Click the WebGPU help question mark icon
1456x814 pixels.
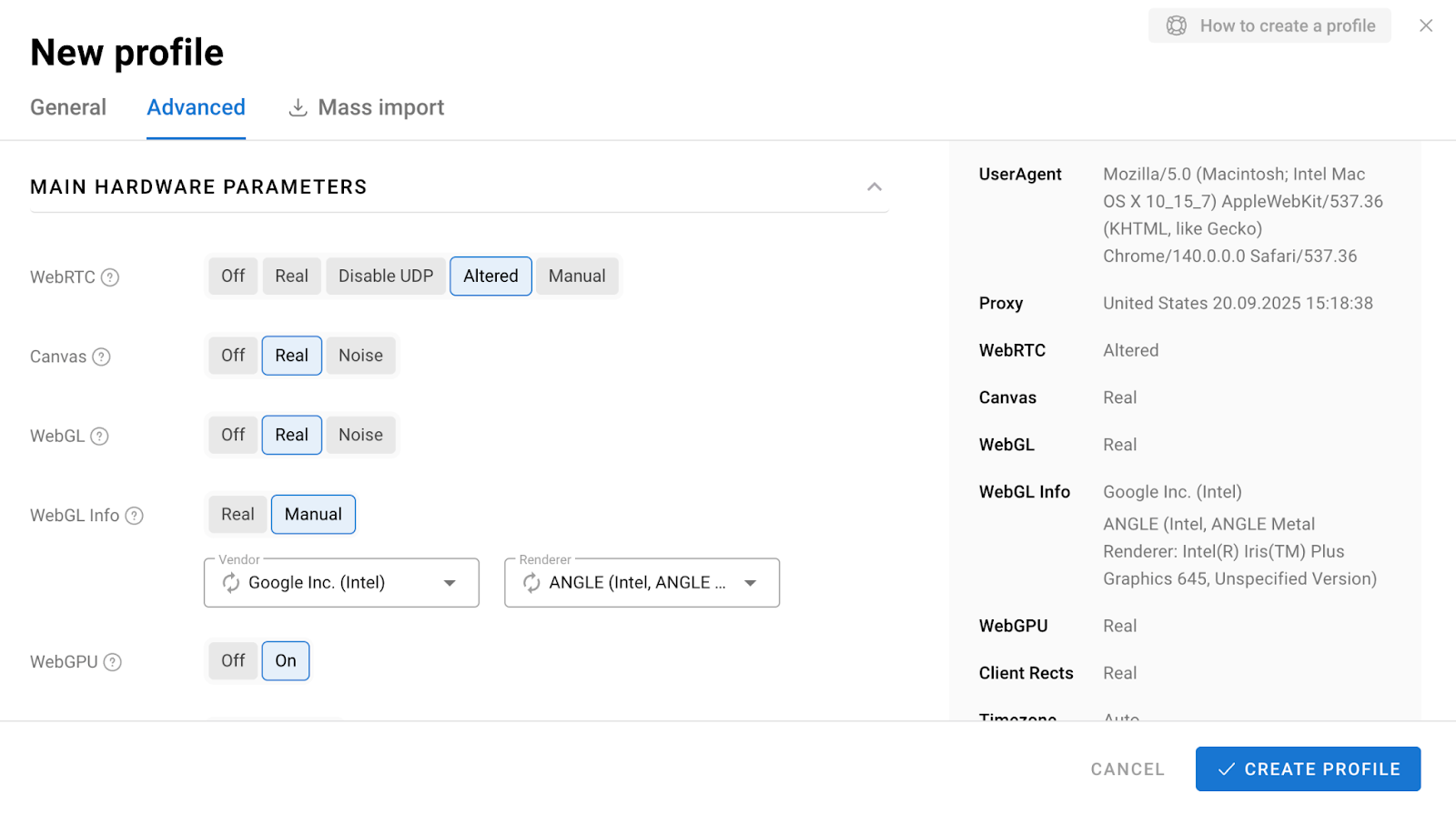click(x=113, y=662)
